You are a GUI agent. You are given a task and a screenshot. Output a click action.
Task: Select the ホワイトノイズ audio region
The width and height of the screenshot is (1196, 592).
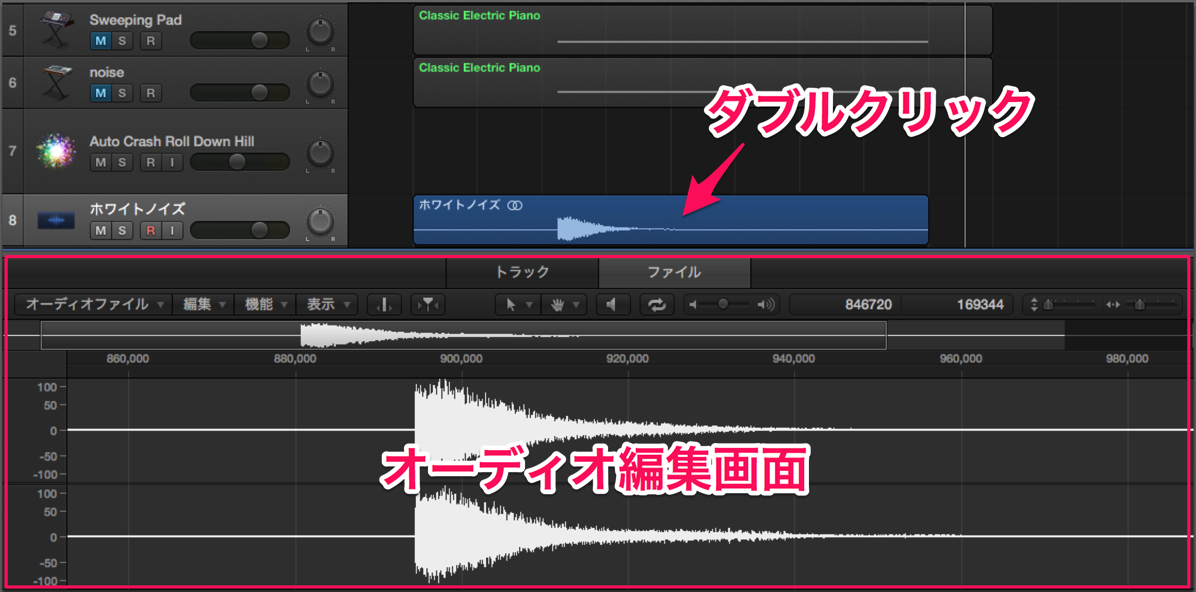670,220
